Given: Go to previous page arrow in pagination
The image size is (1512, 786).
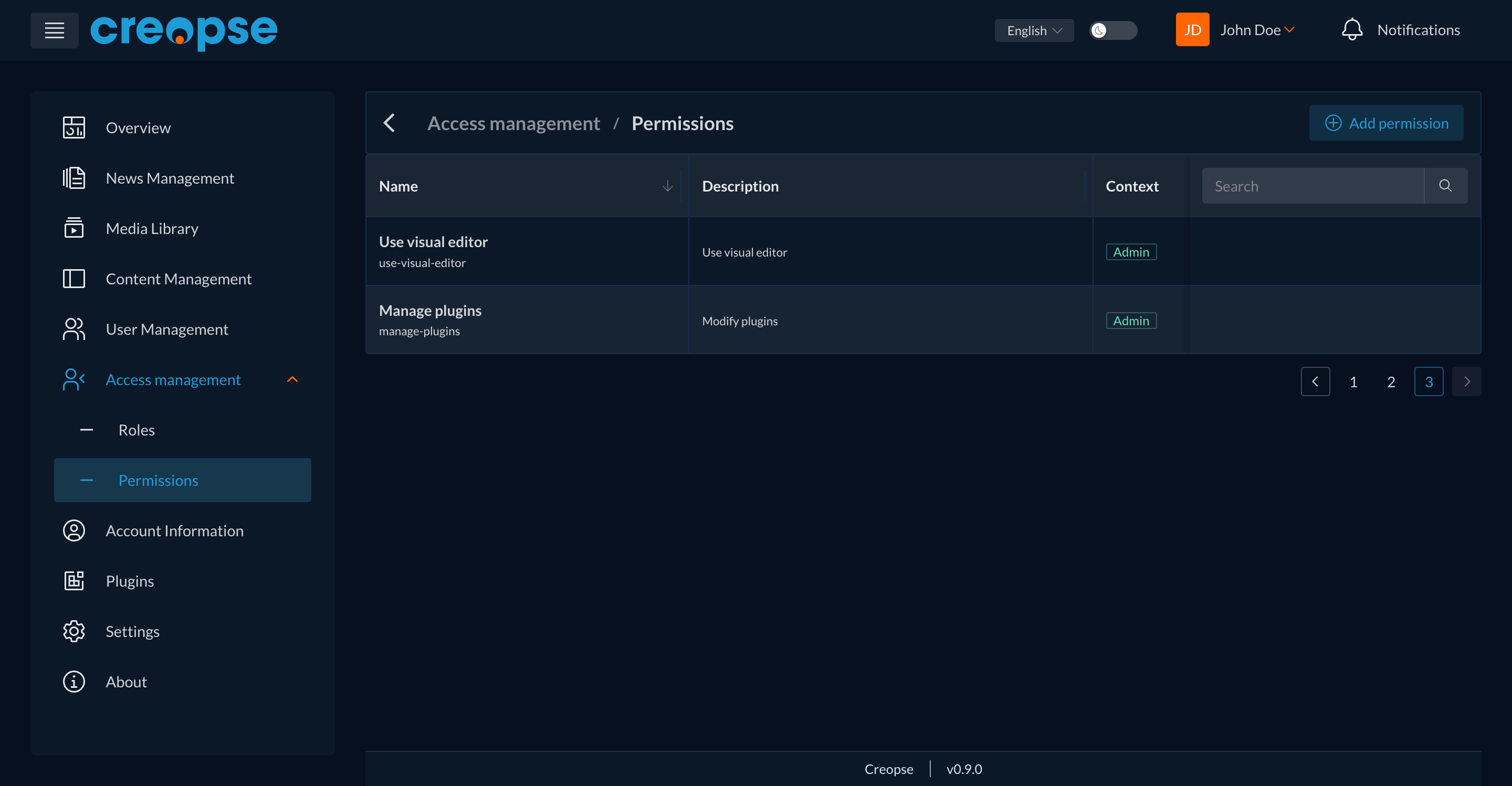Looking at the screenshot, I should coord(1315,381).
